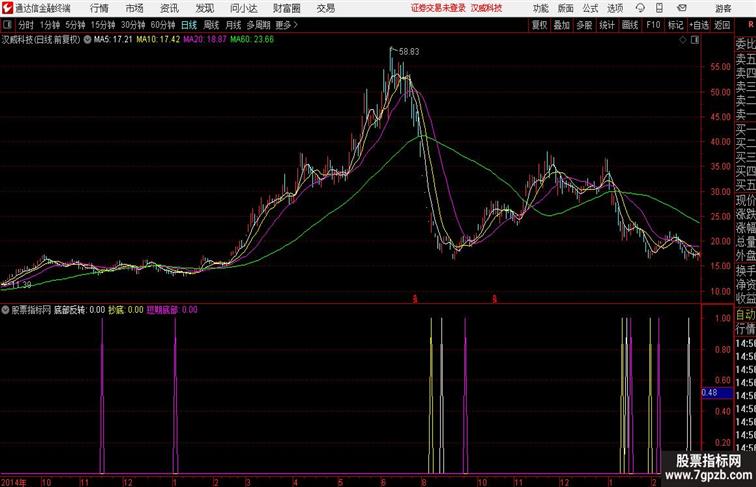Viewport: 756px width, 487px height.
Task: Expand the MA indicator dropdown beside stock name
Action: 87,40
